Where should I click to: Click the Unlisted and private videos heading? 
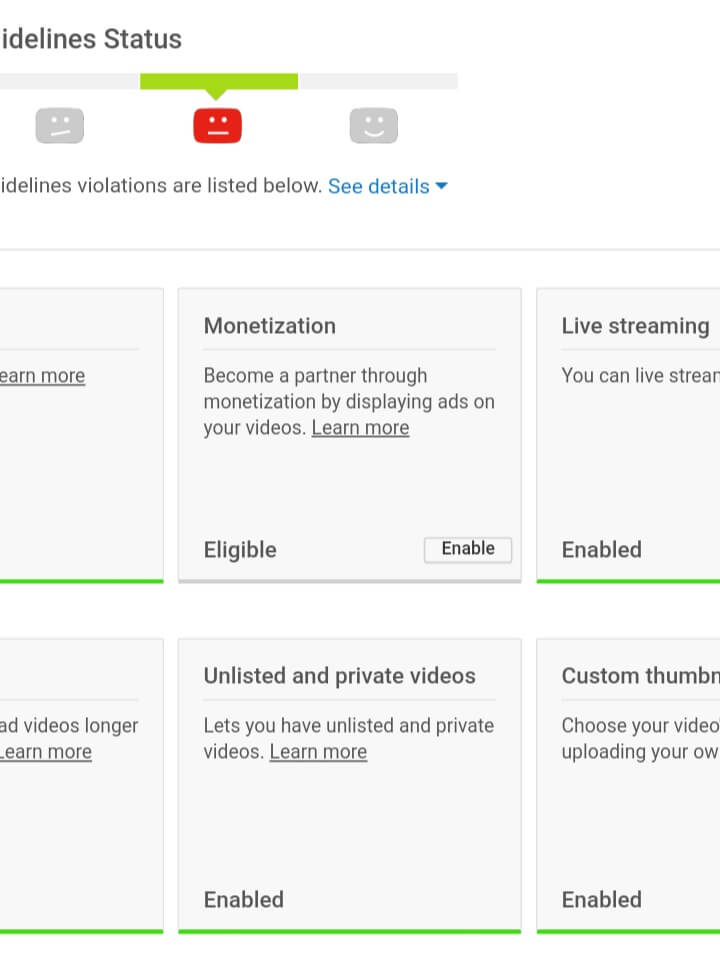click(340, 676)
